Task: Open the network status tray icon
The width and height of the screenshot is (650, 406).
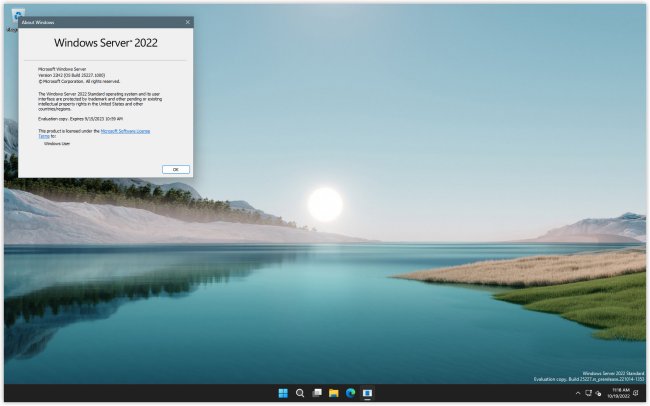Action: (588, 393)
